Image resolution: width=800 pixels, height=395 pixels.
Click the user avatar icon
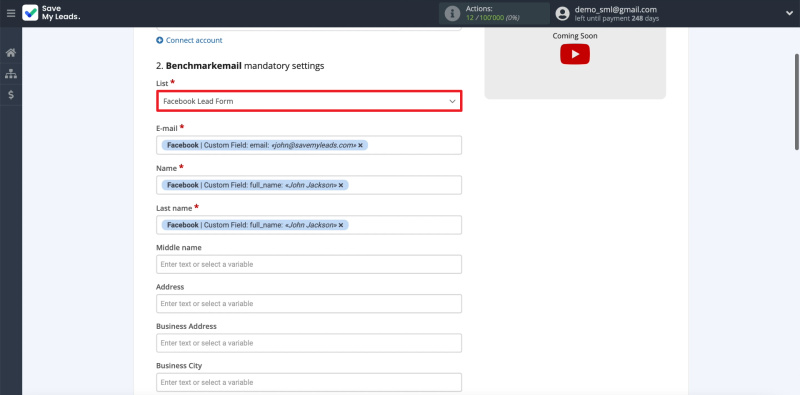(562, 14)
